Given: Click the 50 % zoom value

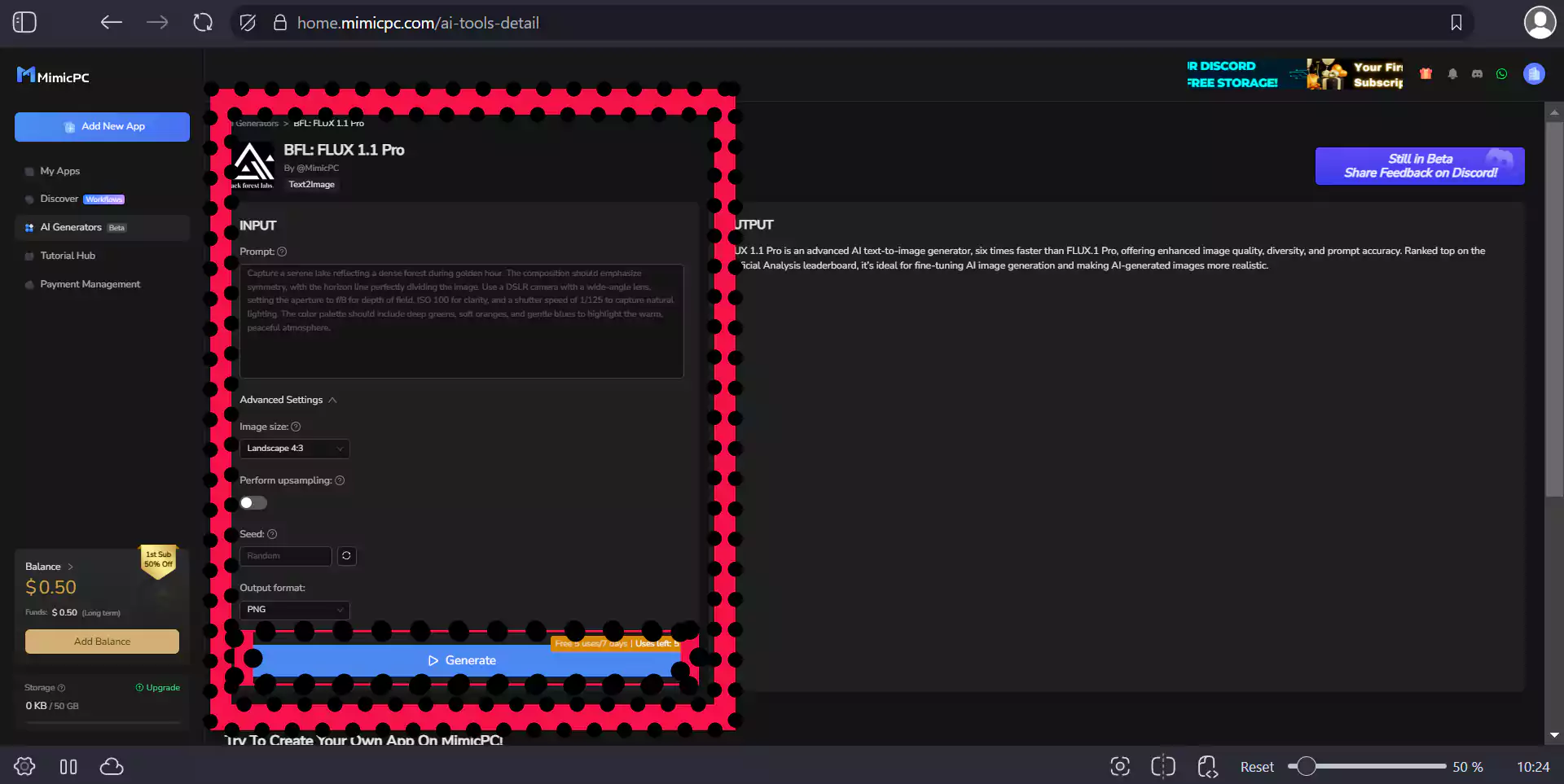Looking at the screenshot, I should [x=1468, y=767].
